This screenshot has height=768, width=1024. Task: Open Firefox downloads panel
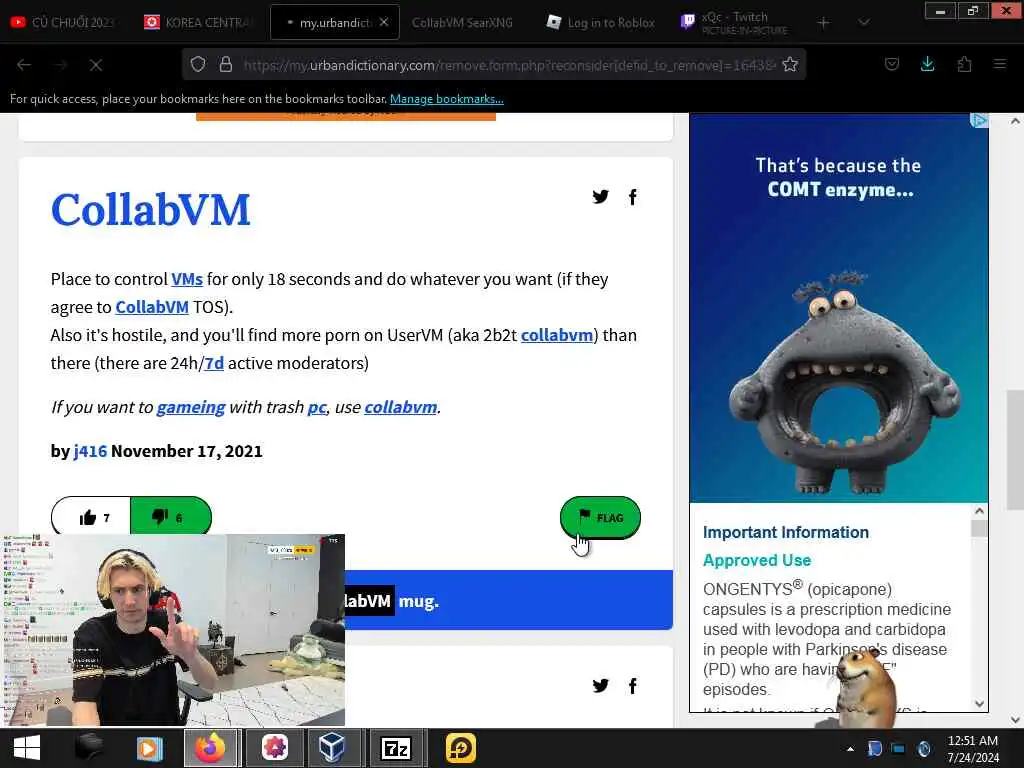[927, 64]
